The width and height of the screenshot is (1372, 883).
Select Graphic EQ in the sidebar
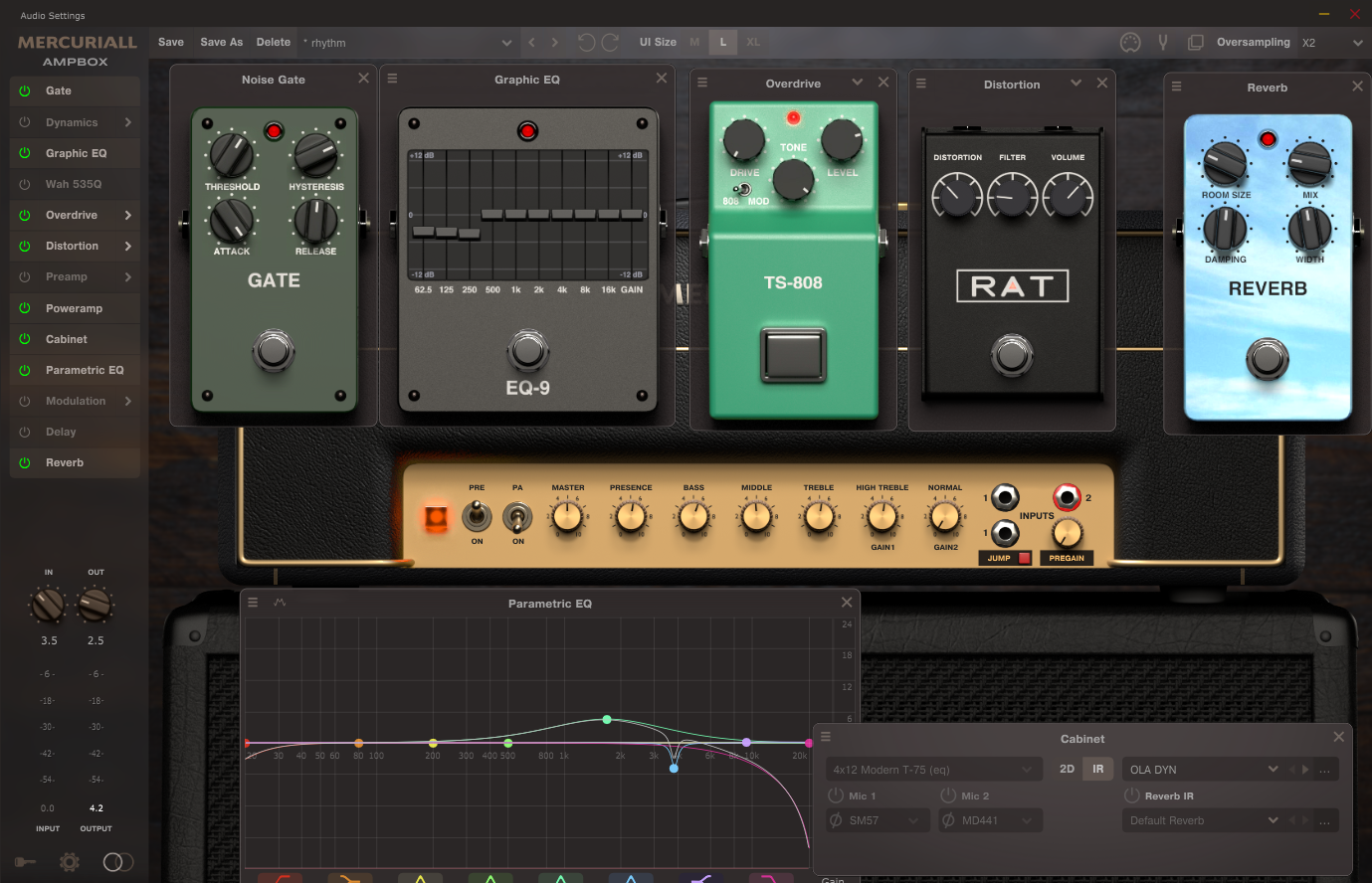click(x=76, y=153)
